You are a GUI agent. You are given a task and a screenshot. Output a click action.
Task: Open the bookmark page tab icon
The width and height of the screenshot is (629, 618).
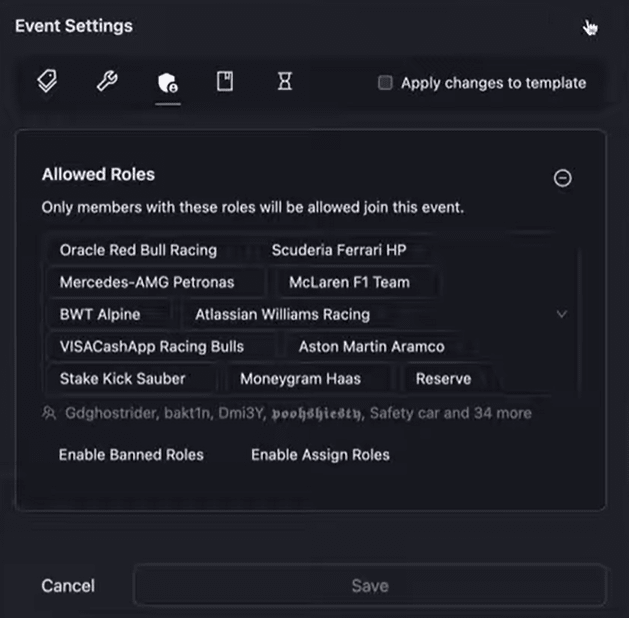click(225, 82)
